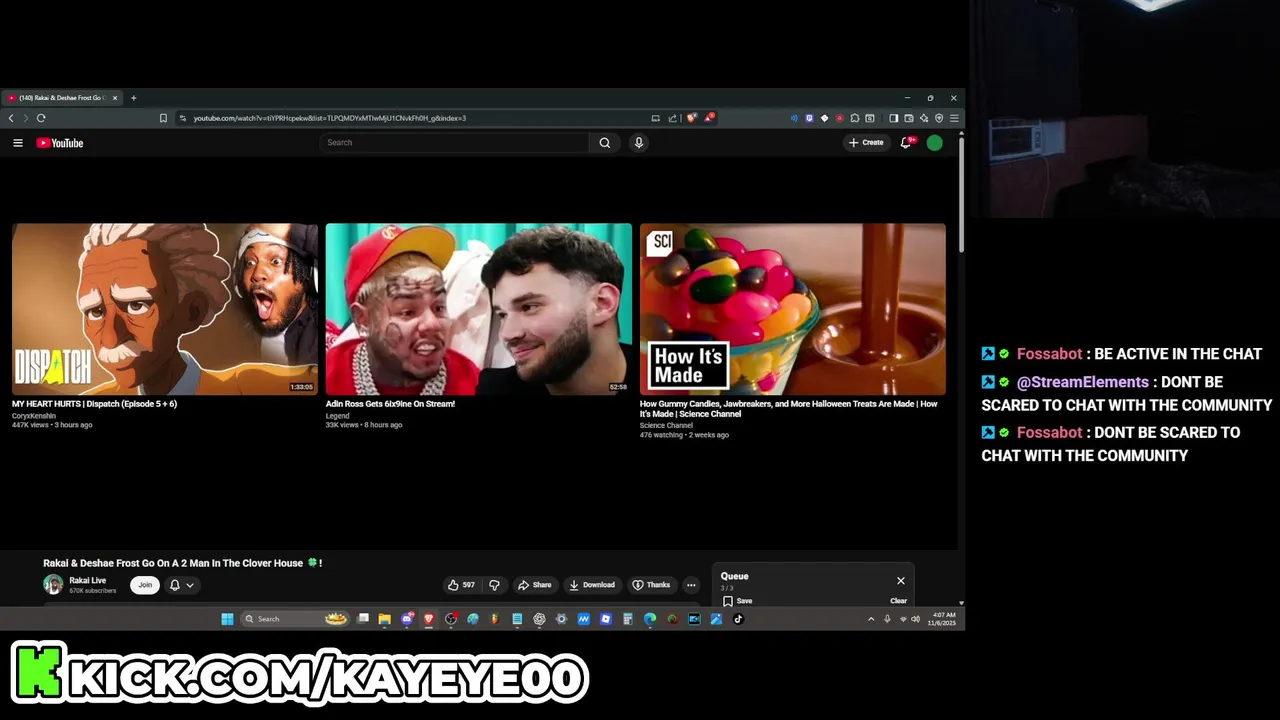This screenshot has width=1280, height=720.
Task: Open the How It's Made candy thumbnail
Action: [x=792, y=309]
